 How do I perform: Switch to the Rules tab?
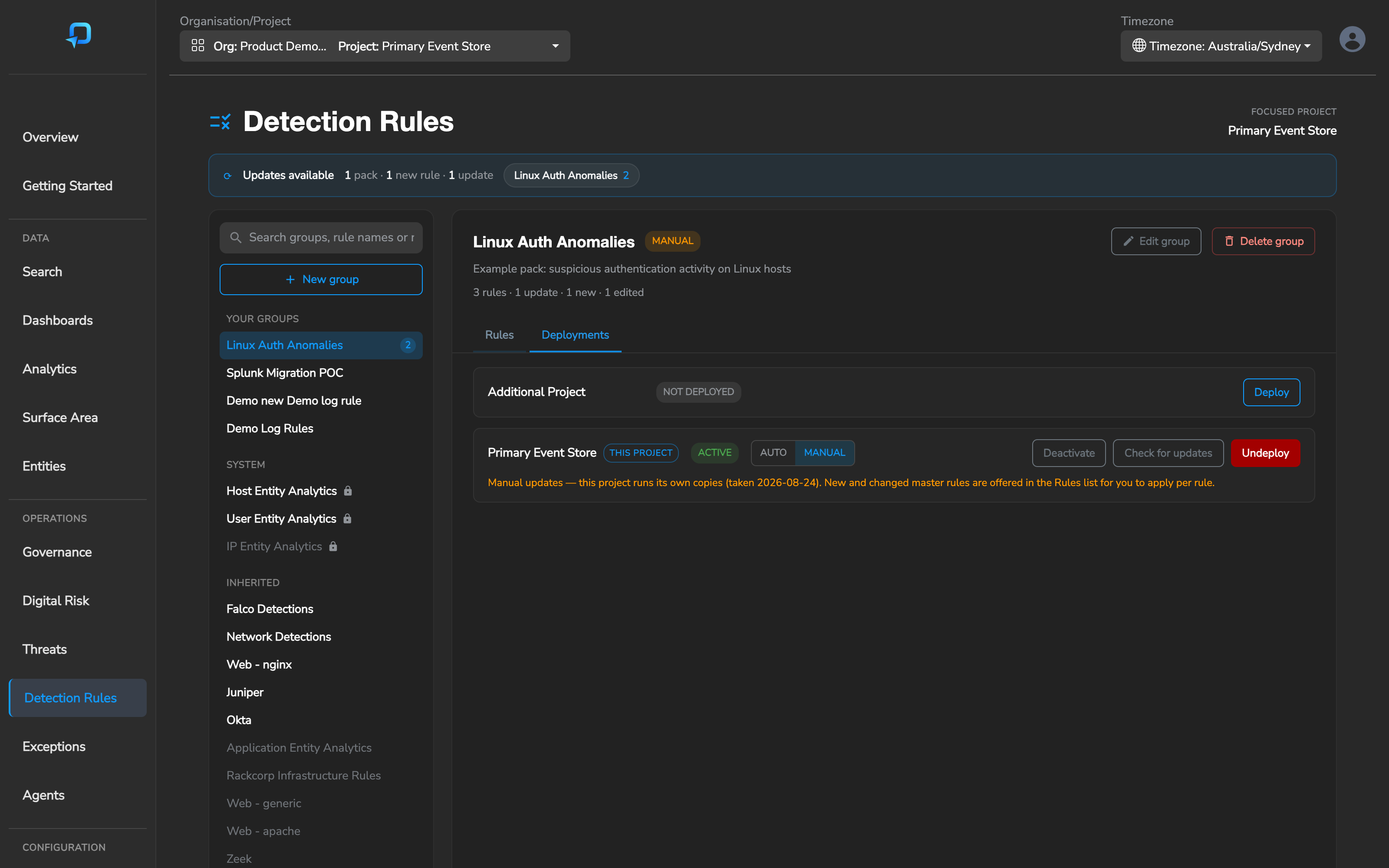tap(499, 335)
